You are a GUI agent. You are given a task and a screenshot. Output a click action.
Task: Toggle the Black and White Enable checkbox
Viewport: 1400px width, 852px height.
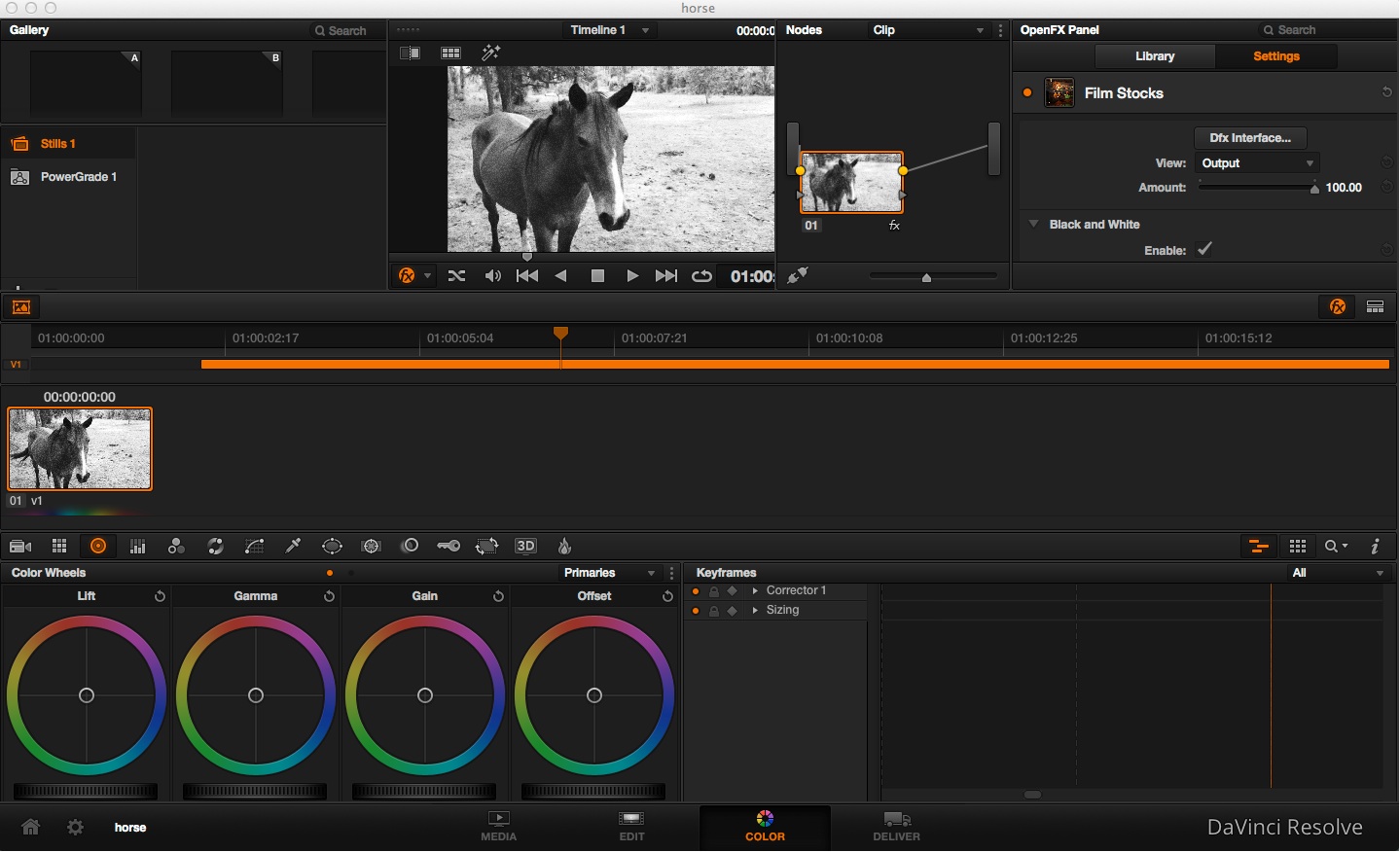tap(1204, 250)
